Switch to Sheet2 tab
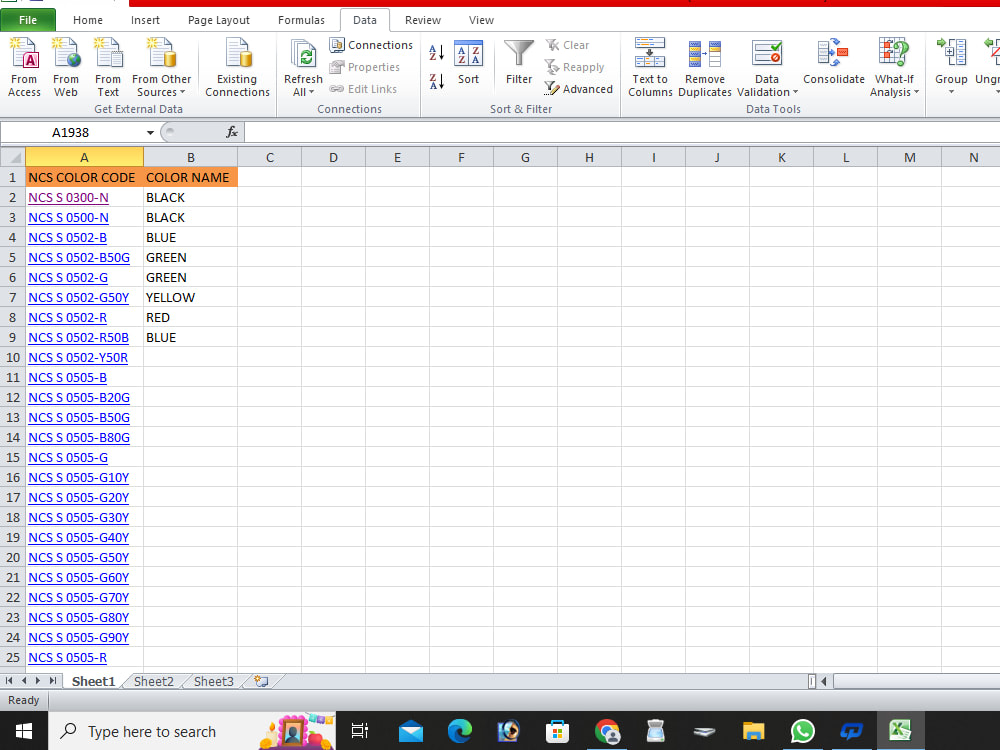Image resolution: width=1000 pixels, height=750 pixels. pos(154,681)
